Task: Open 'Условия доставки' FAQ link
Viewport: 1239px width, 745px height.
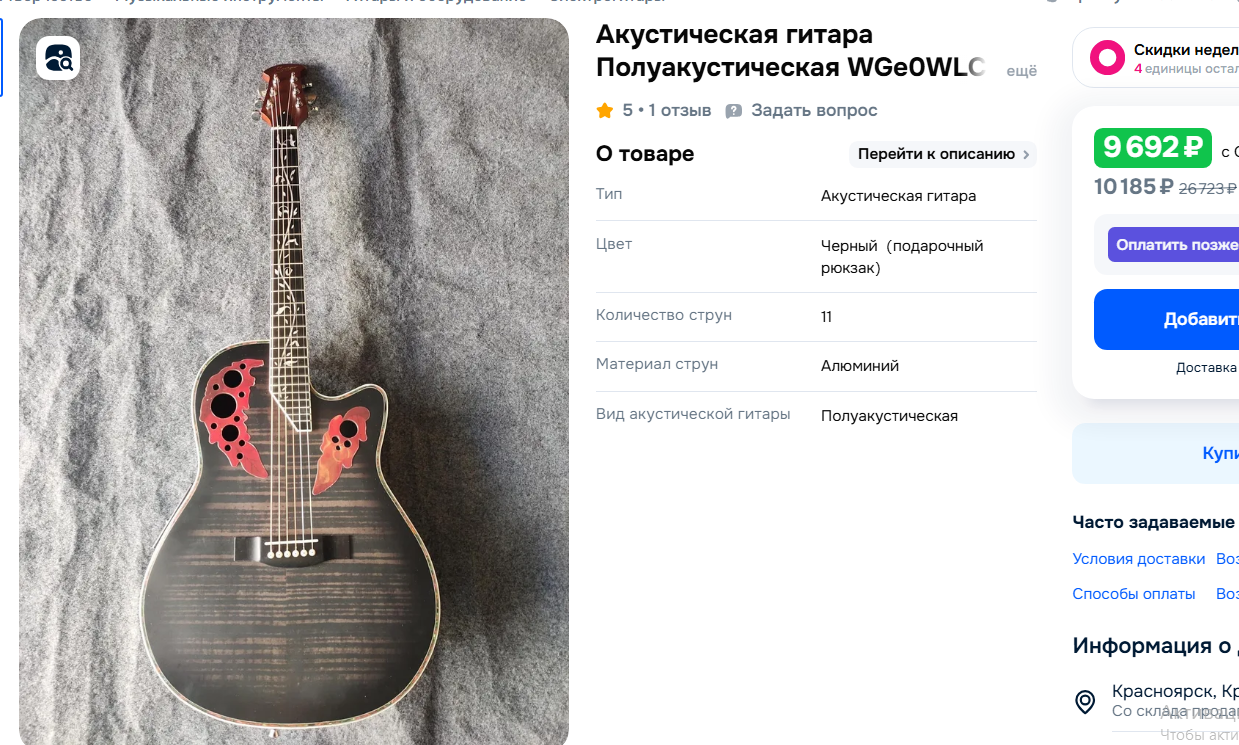Action: 1139,559
